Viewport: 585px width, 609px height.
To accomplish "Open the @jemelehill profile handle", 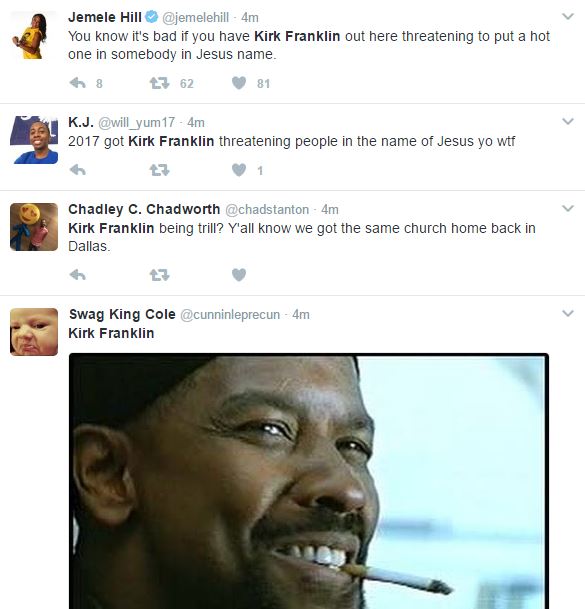I will click(195, 17).
